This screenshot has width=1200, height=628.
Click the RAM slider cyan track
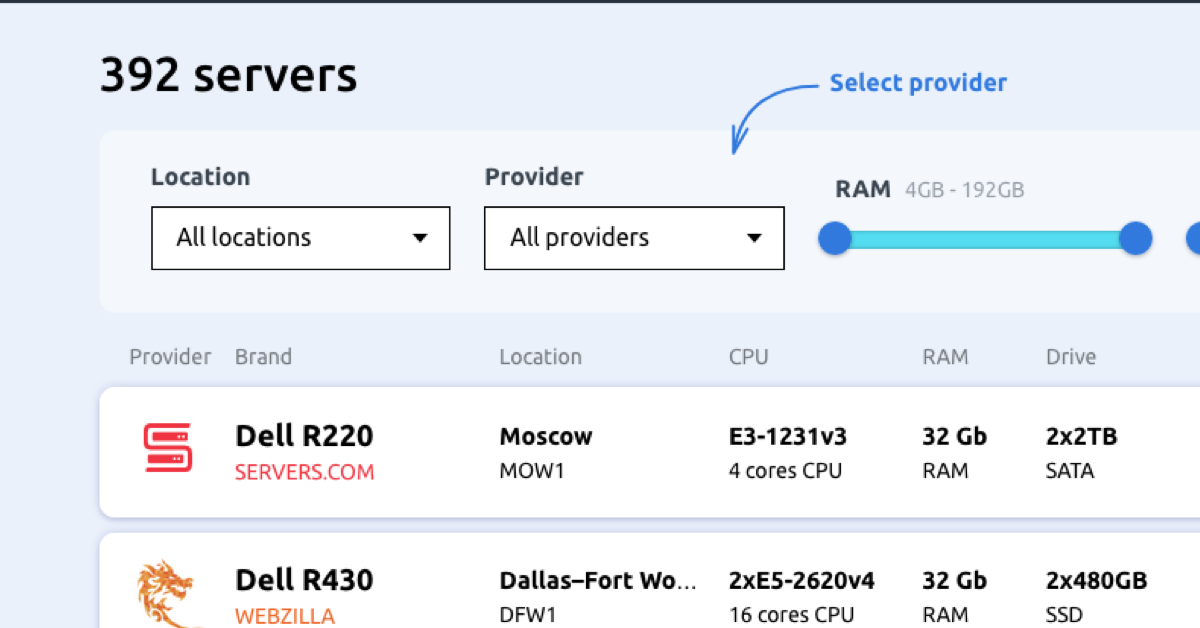(x=985, y=239)
